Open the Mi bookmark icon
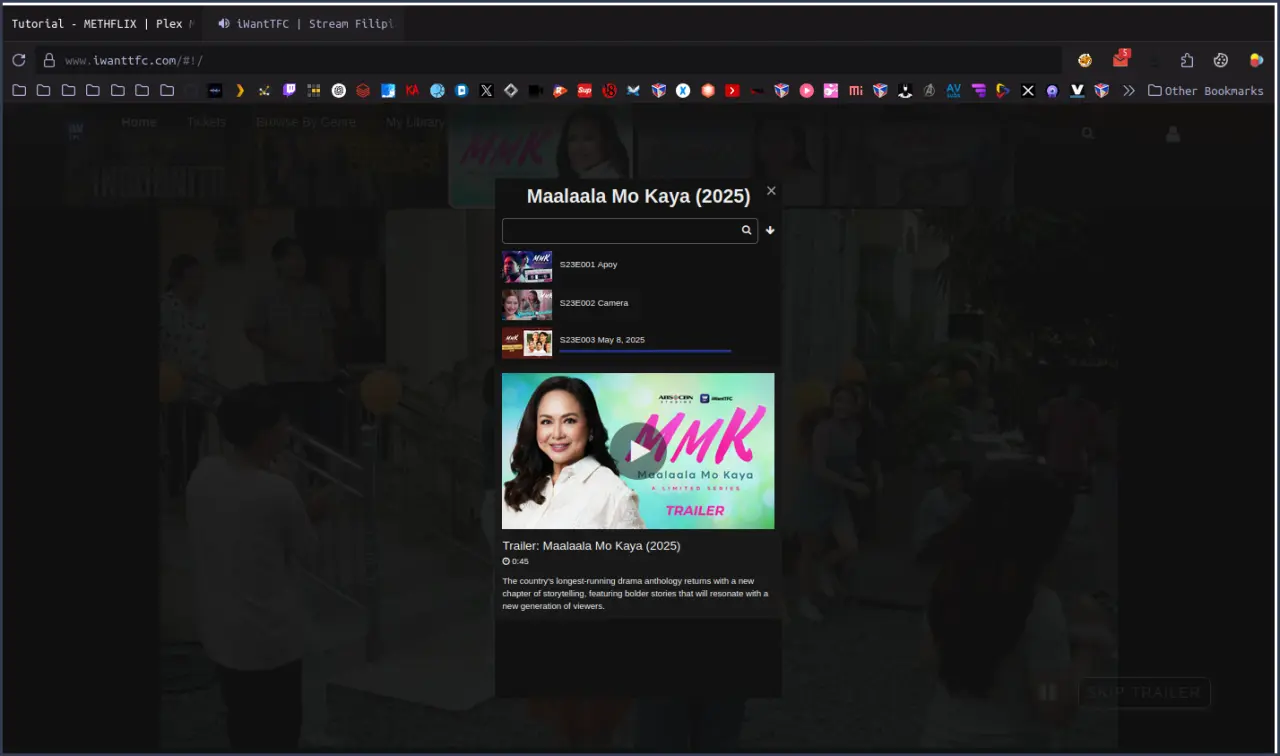The width and height of the screenshot is (1280, 756). (856, 90)
